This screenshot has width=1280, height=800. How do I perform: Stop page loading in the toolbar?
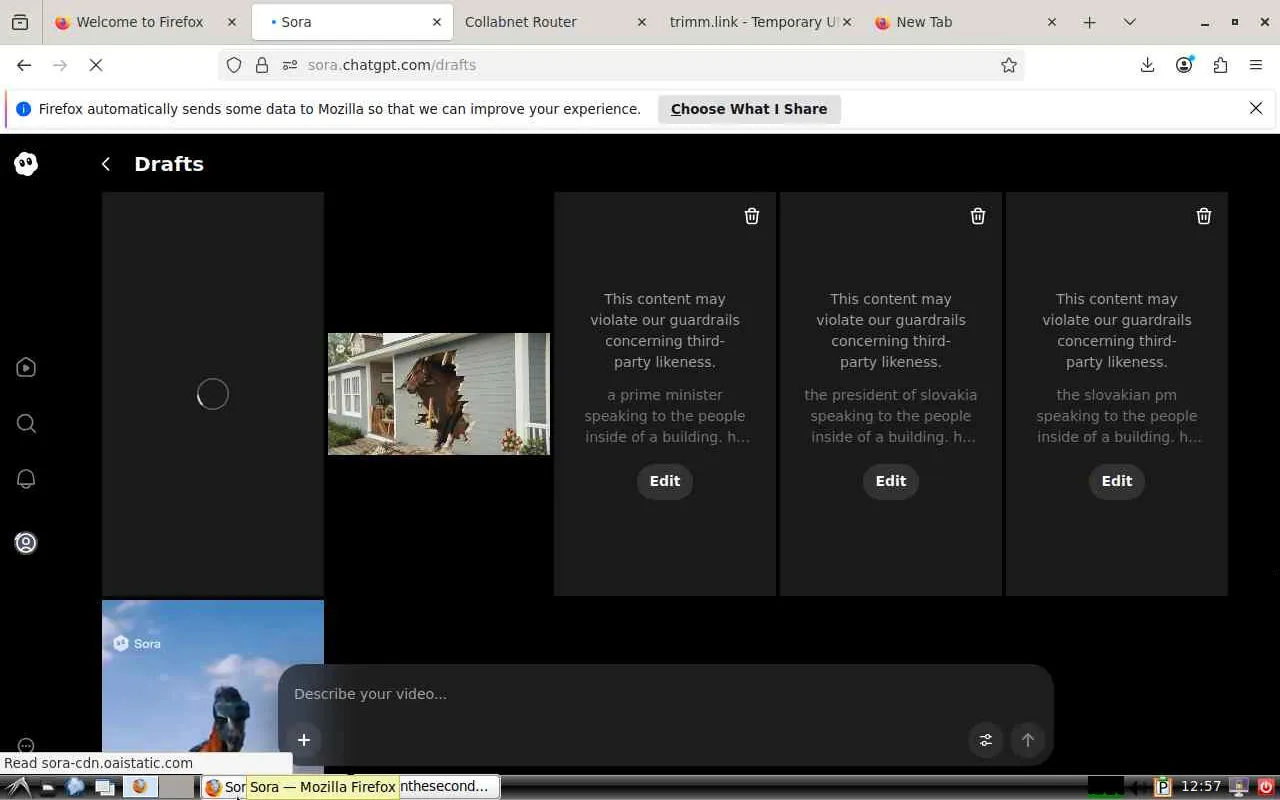pyautogui.click(x=96, y=65)
